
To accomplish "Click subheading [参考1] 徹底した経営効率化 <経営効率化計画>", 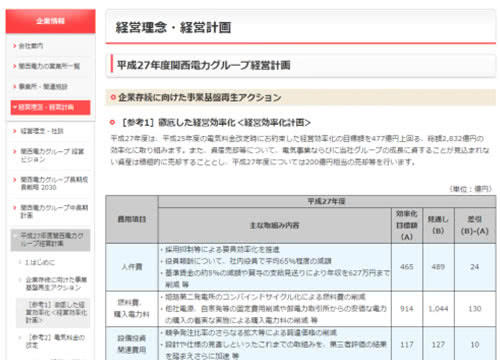I will [x=216, y=123].
